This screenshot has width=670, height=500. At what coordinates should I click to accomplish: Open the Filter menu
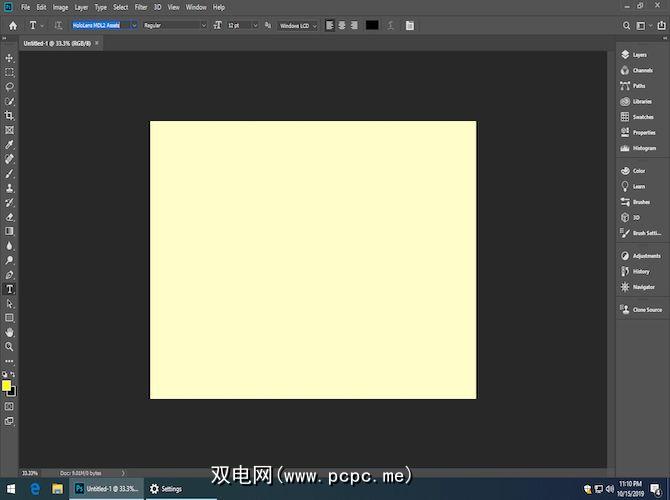pos(141,7)
